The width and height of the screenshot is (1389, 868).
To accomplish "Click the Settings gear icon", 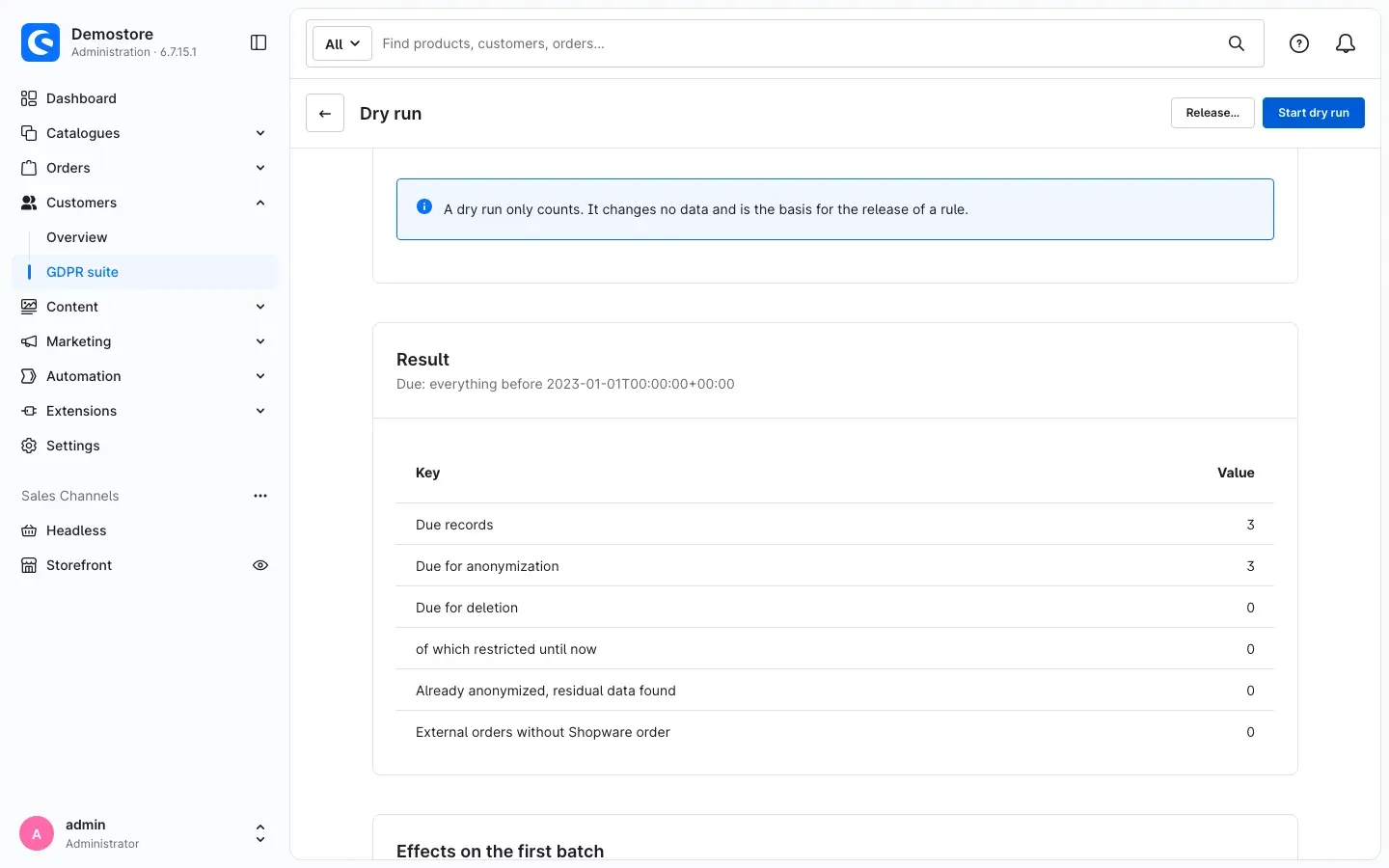I will coord(29,446).
